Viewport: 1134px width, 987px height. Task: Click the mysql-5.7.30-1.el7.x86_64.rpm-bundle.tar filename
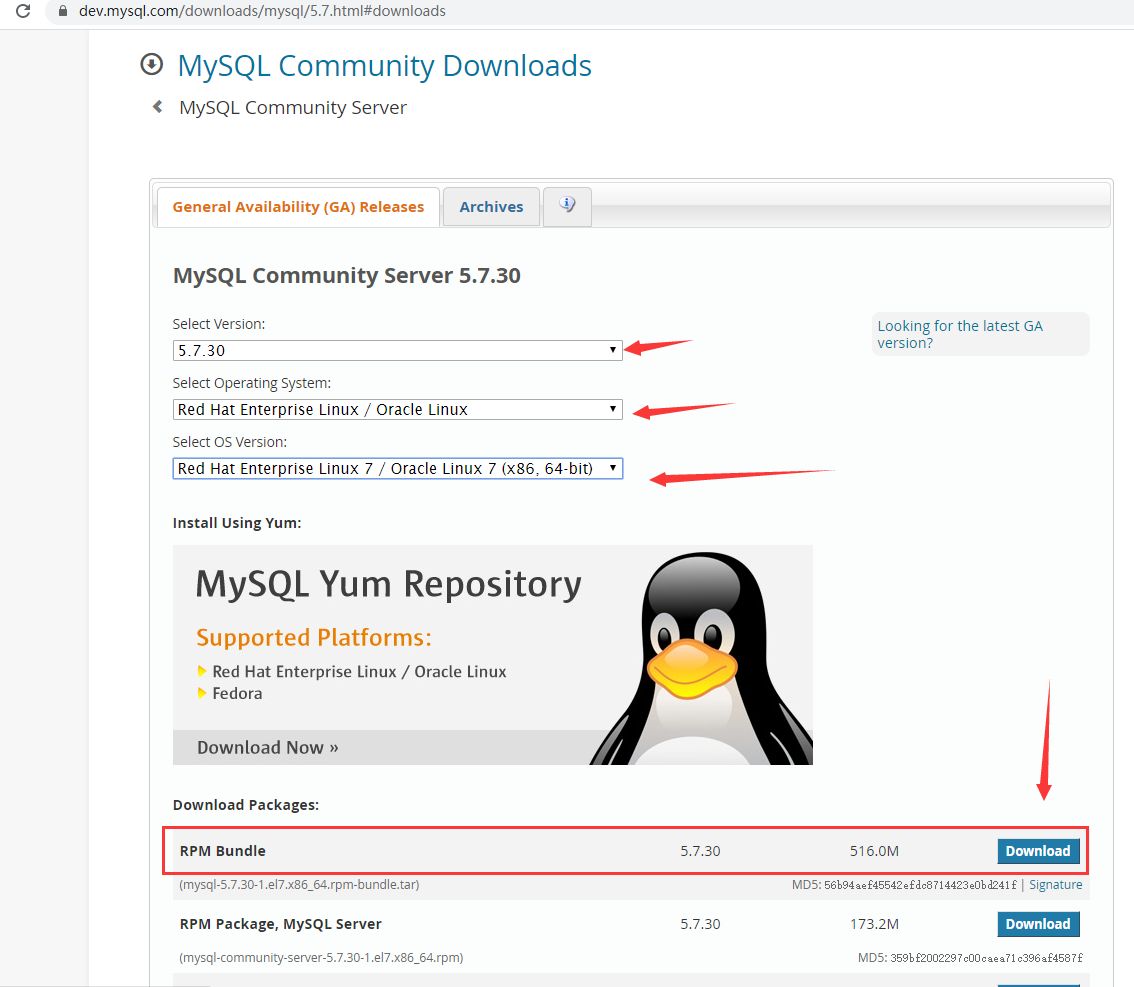(299, 884)
